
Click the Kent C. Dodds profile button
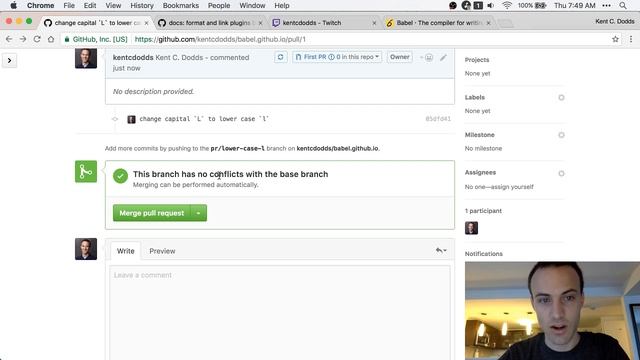[x=615, y=21]
